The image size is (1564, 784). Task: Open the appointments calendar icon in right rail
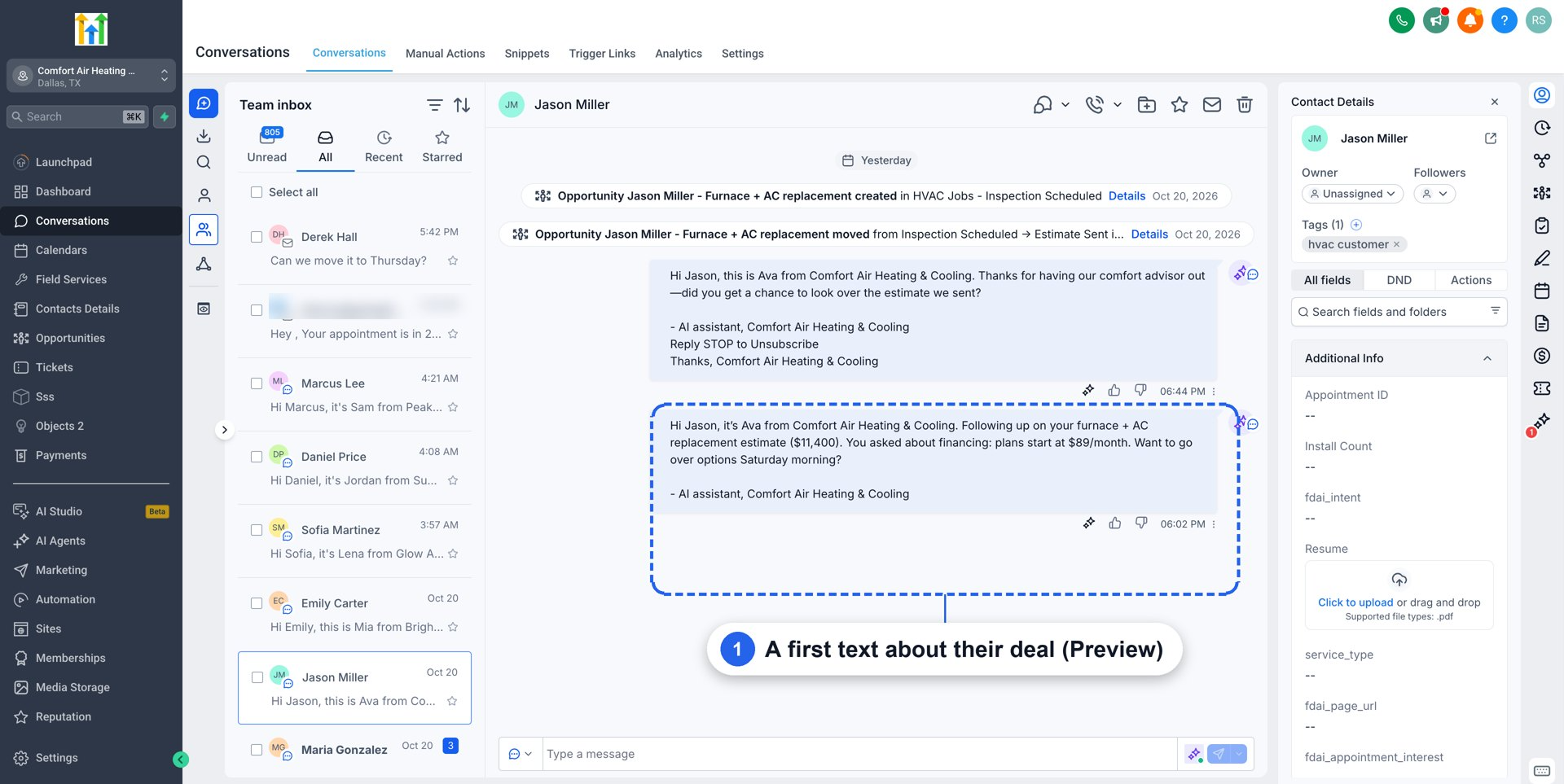tap(1541, 291)
